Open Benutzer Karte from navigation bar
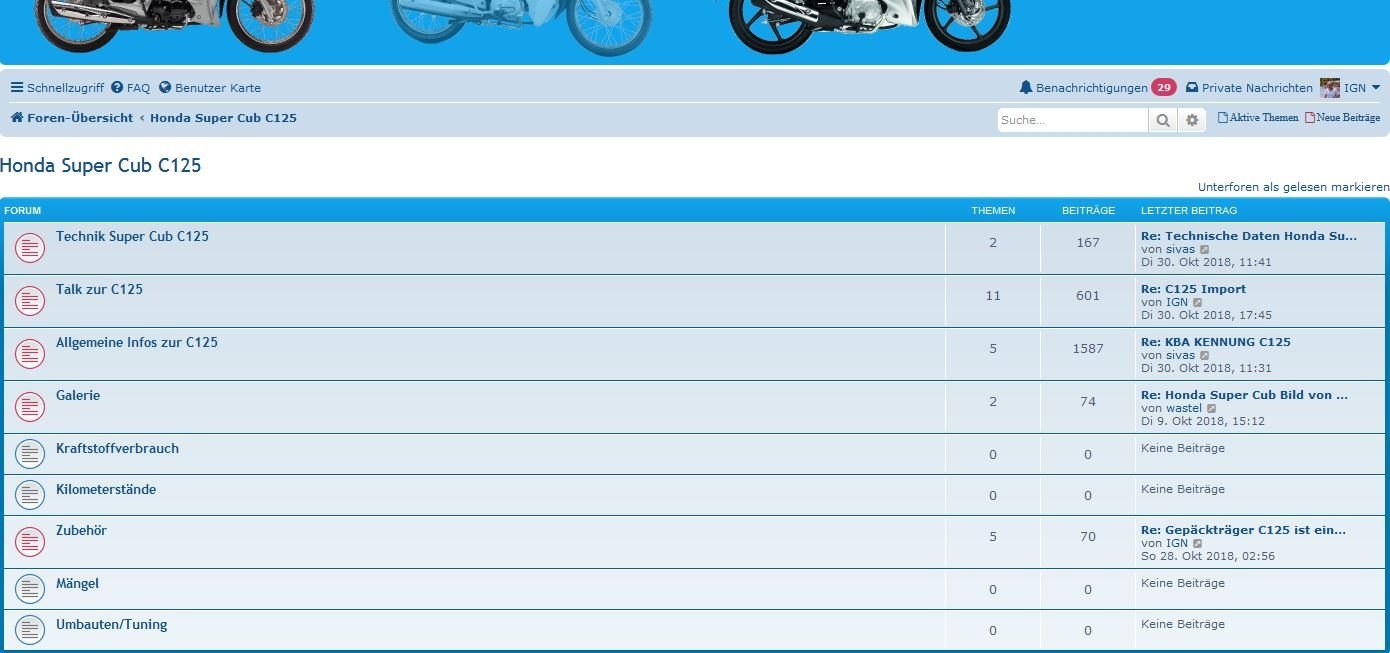Image resolution: width=1390 pixels, height=653 pixels. (210, 88)
